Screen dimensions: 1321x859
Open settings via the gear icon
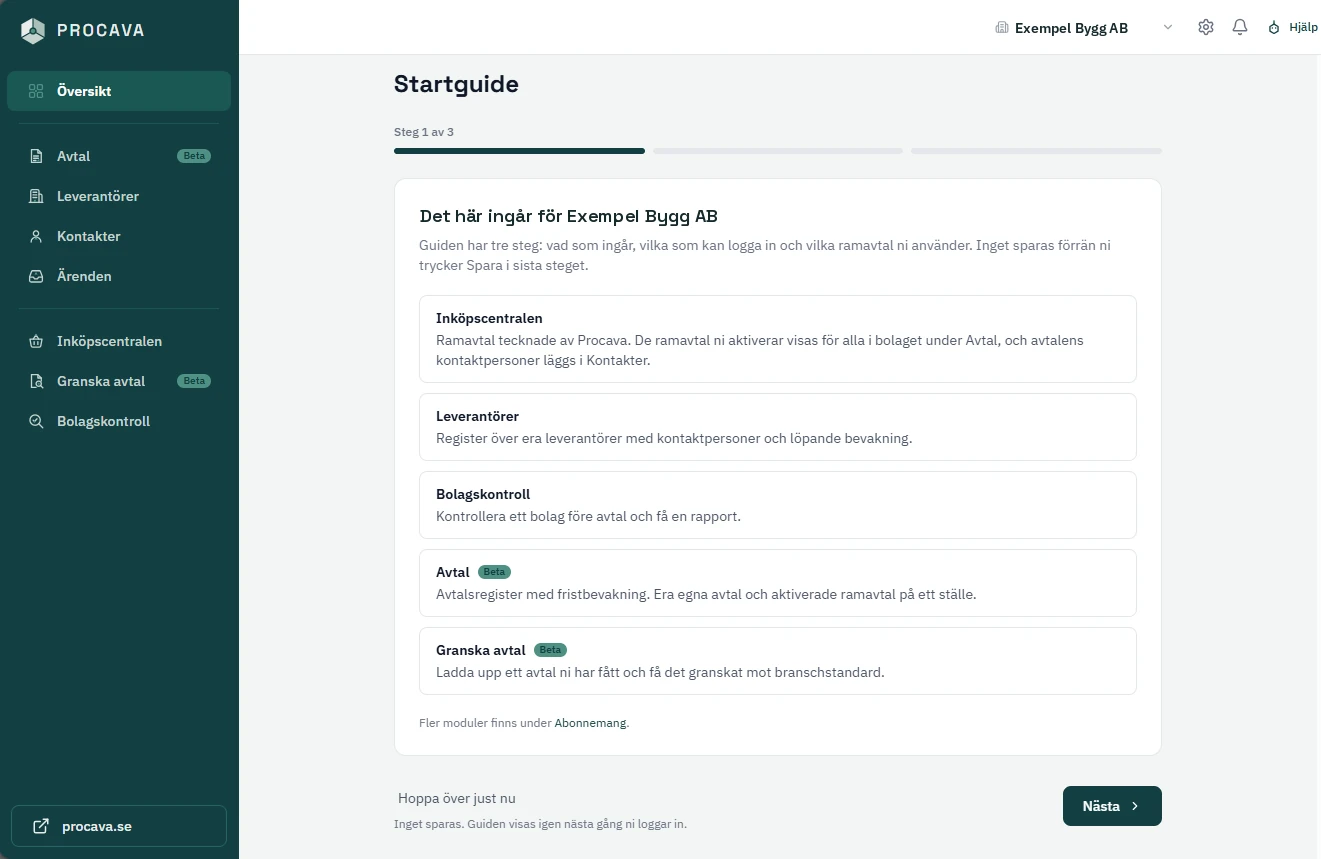[1206, 27]
